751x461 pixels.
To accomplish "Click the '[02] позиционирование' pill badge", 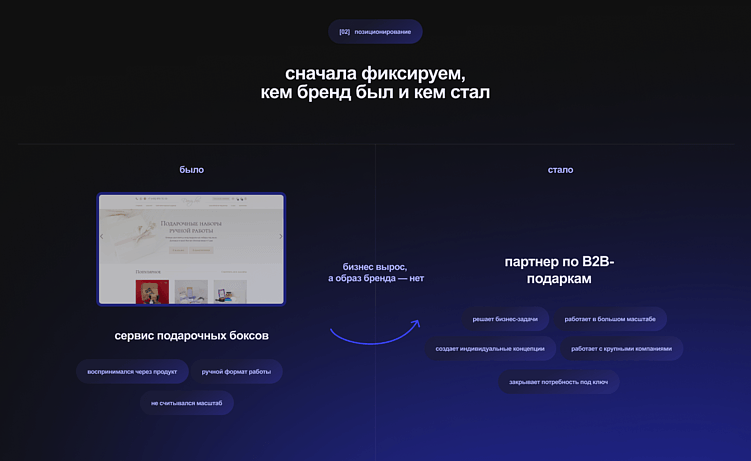I will (375, 32).
